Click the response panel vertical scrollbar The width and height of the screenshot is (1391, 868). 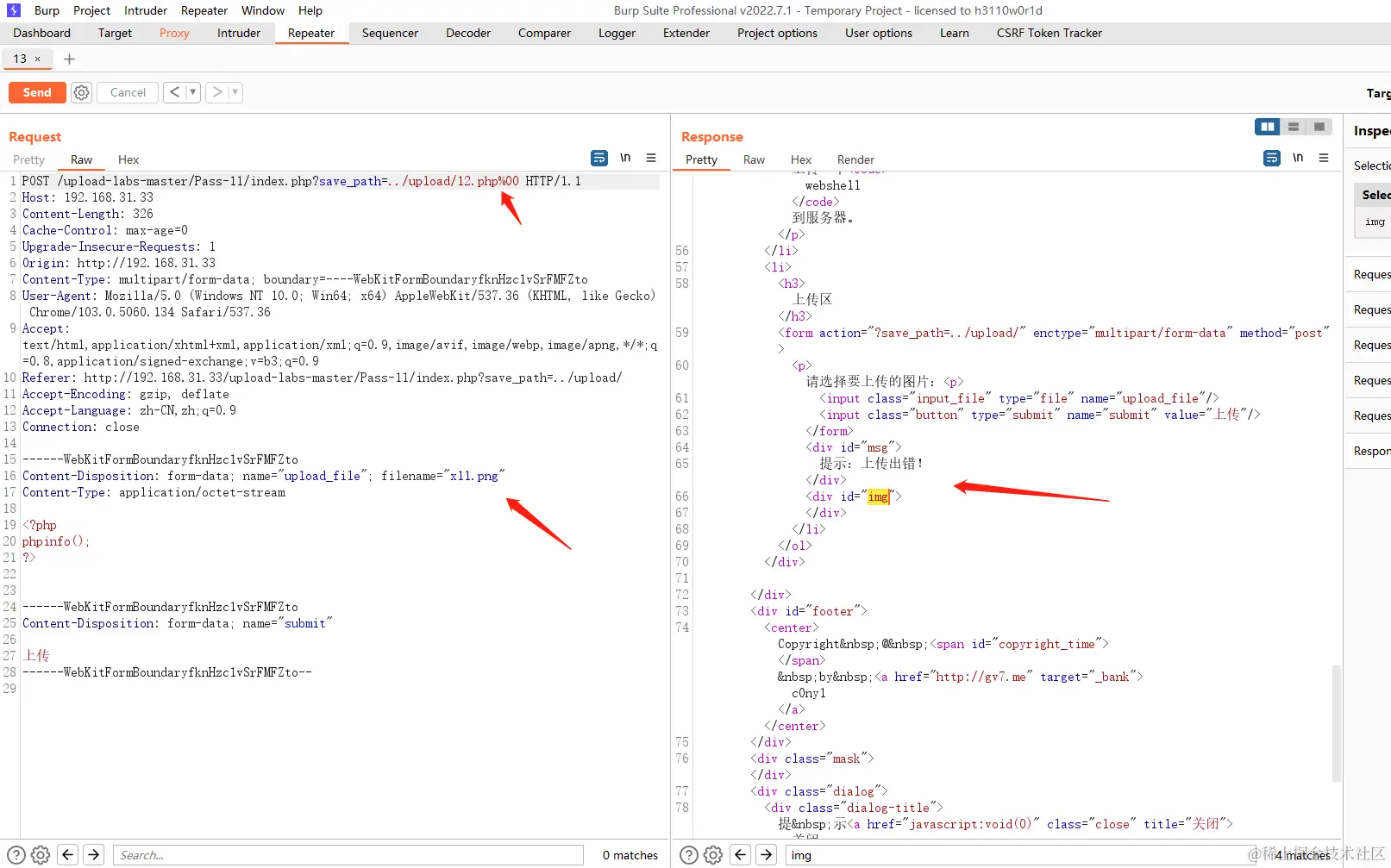tap(1337, 722)
